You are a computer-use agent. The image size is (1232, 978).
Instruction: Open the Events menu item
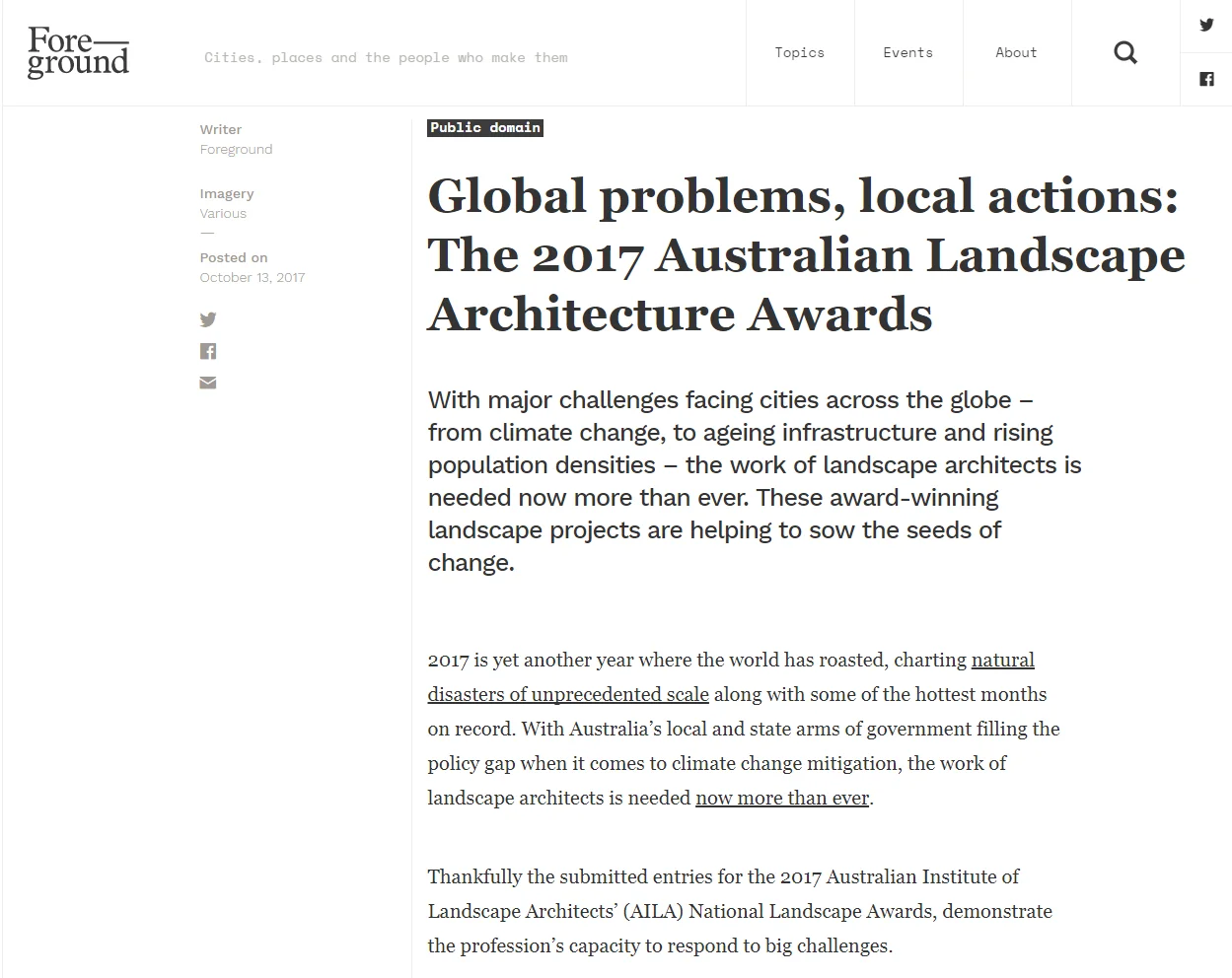(907, 52)
